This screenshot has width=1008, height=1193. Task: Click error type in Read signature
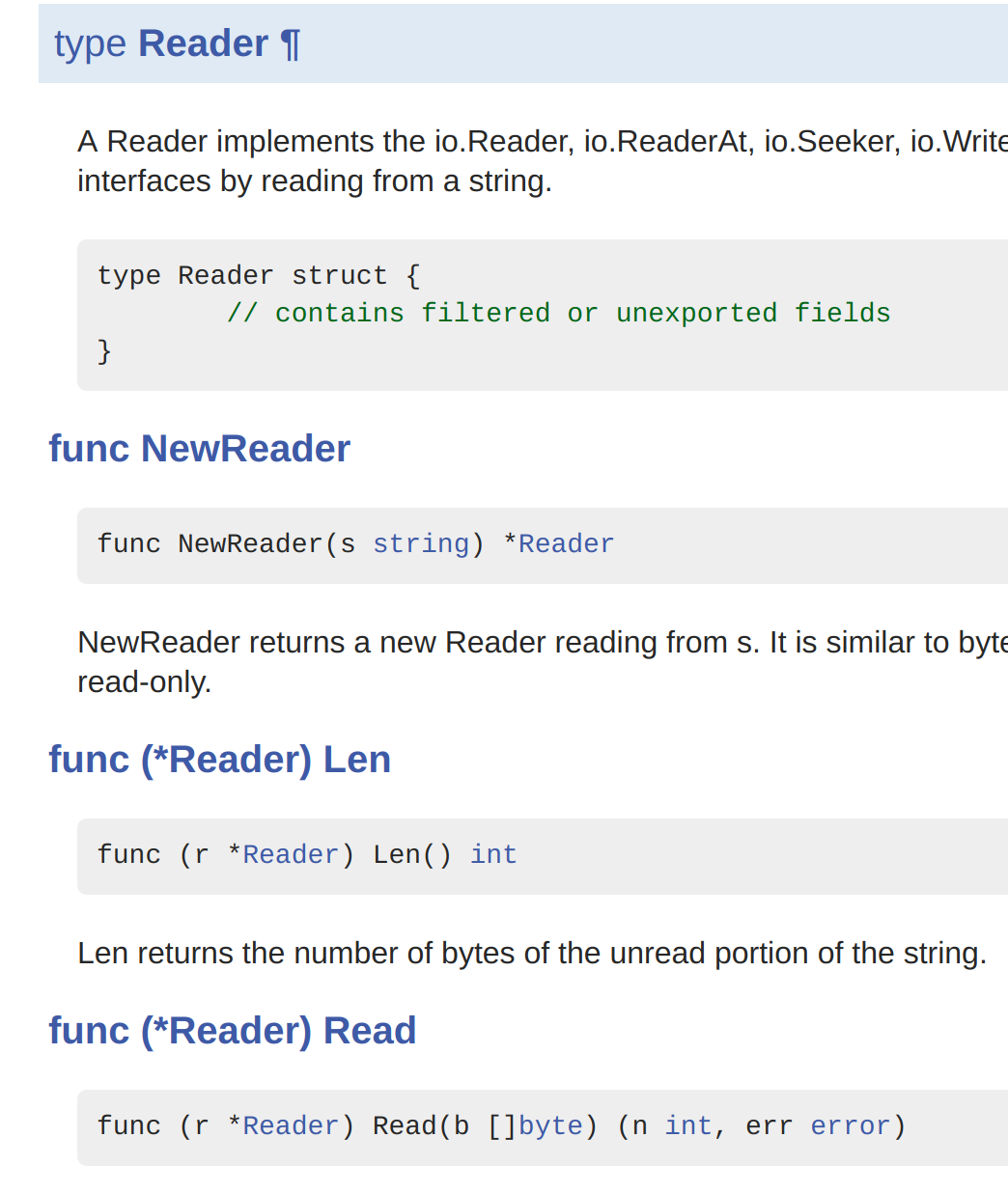[850, 1126]
